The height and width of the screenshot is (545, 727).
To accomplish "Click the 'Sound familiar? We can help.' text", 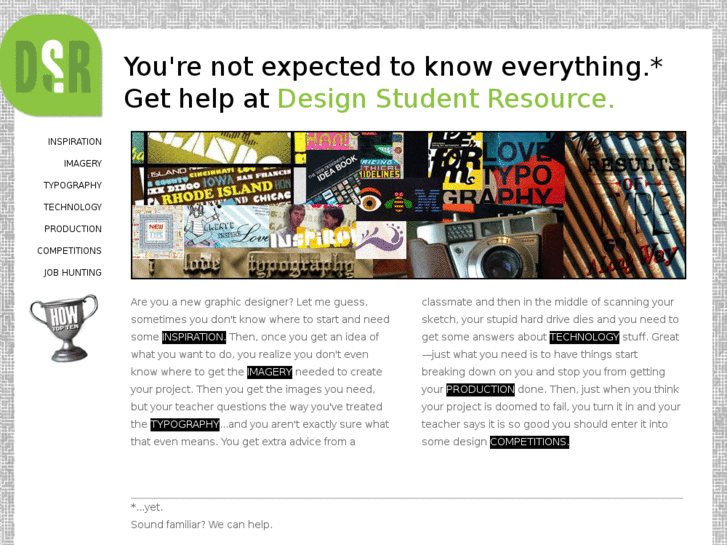I will [x=202, y=525].
